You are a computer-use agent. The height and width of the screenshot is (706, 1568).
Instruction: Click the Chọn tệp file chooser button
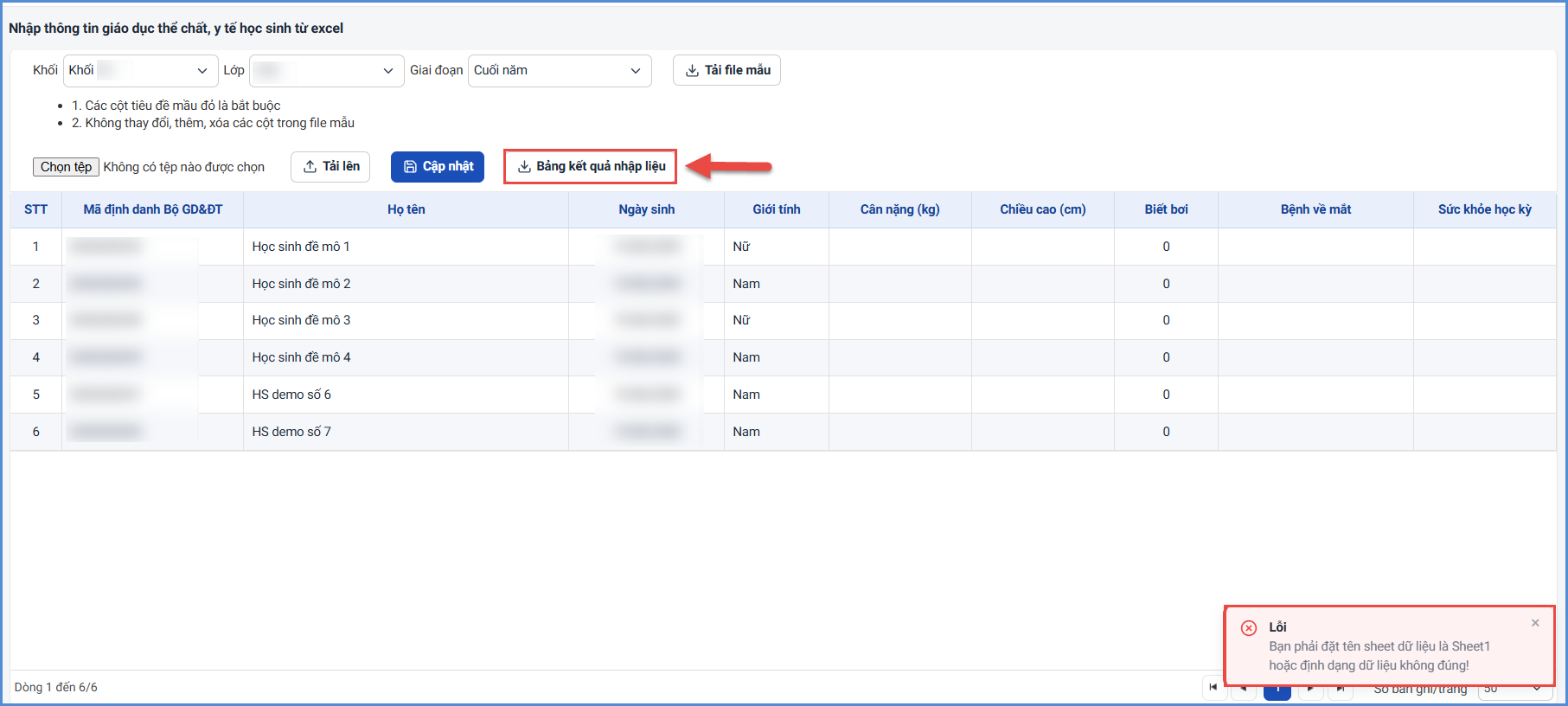tap(66, 167)
